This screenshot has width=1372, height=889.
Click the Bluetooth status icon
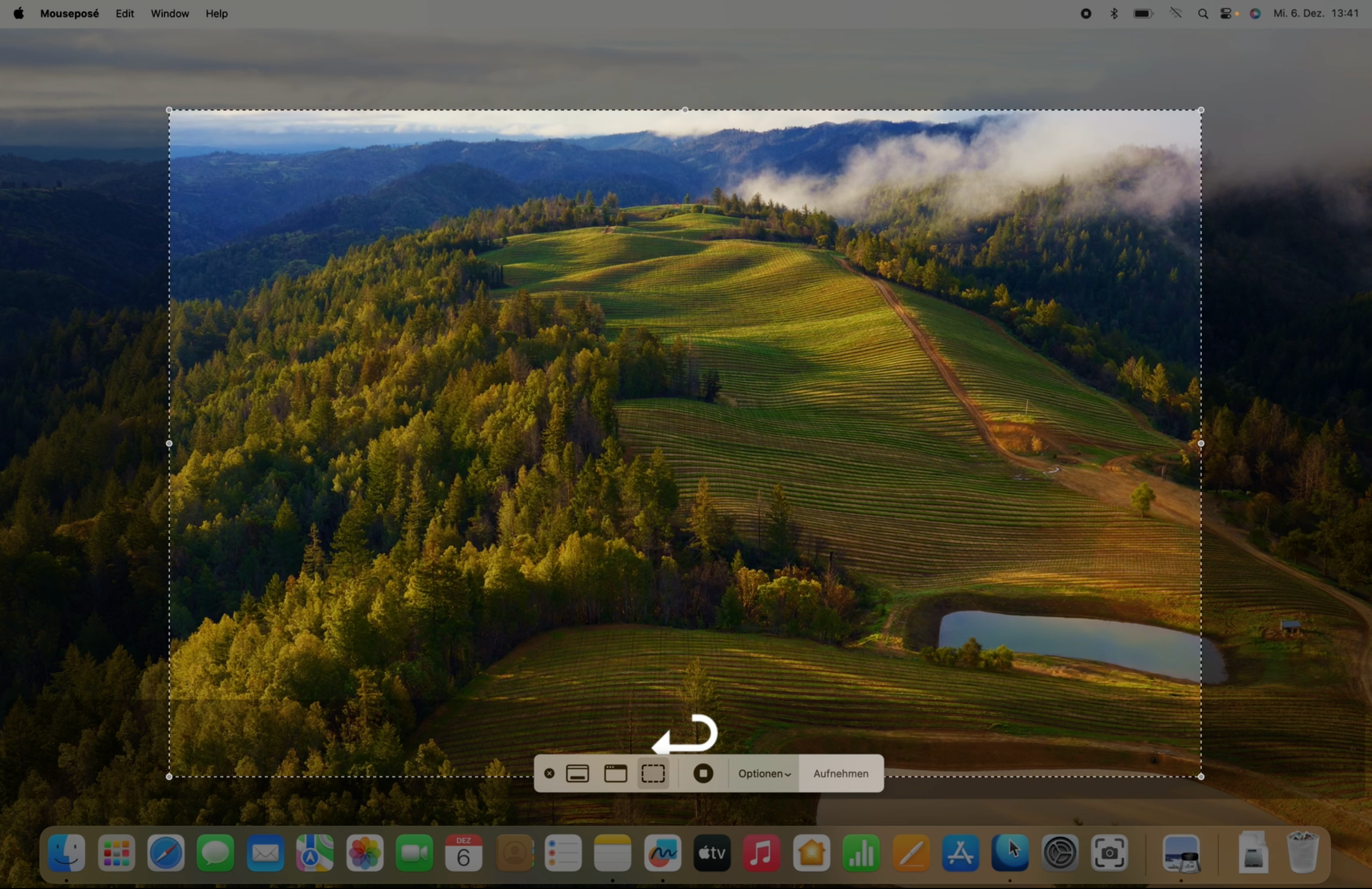click(x=1114, y=13)
